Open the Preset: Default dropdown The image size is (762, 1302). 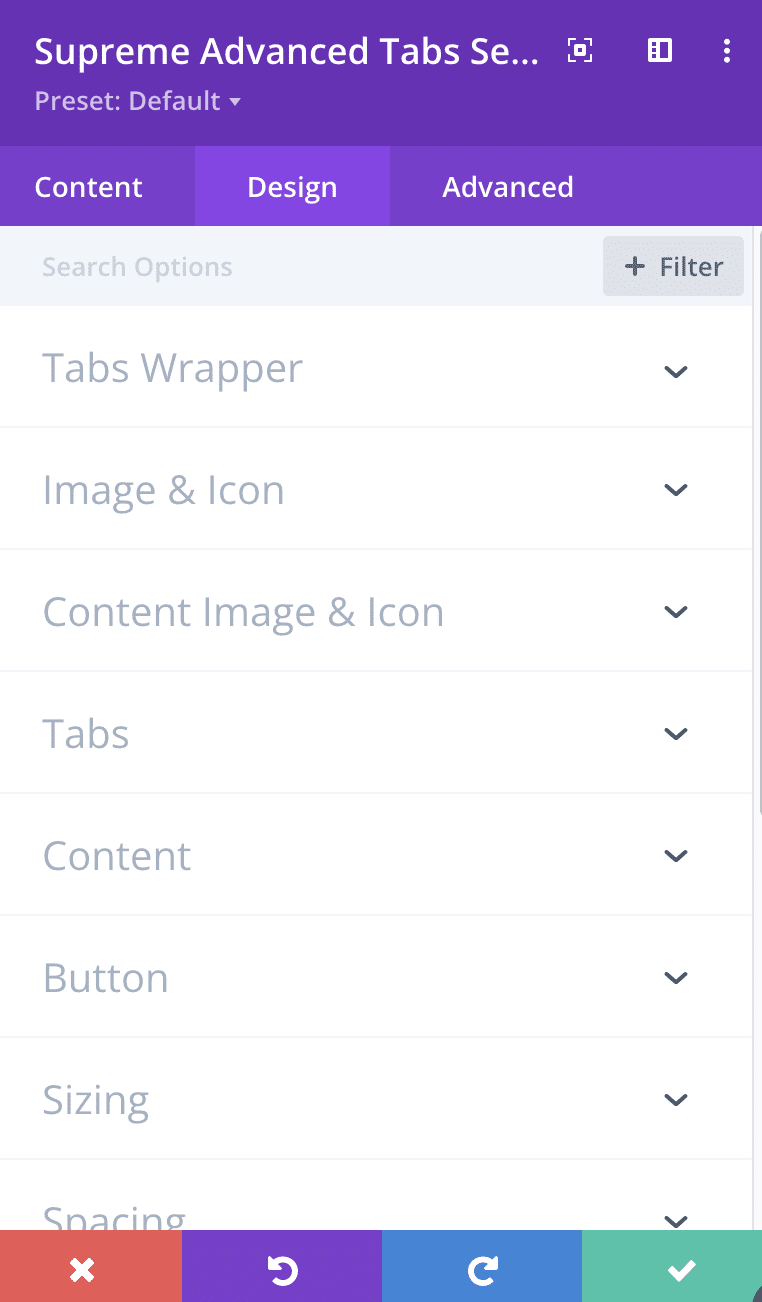tap(137, 101)
